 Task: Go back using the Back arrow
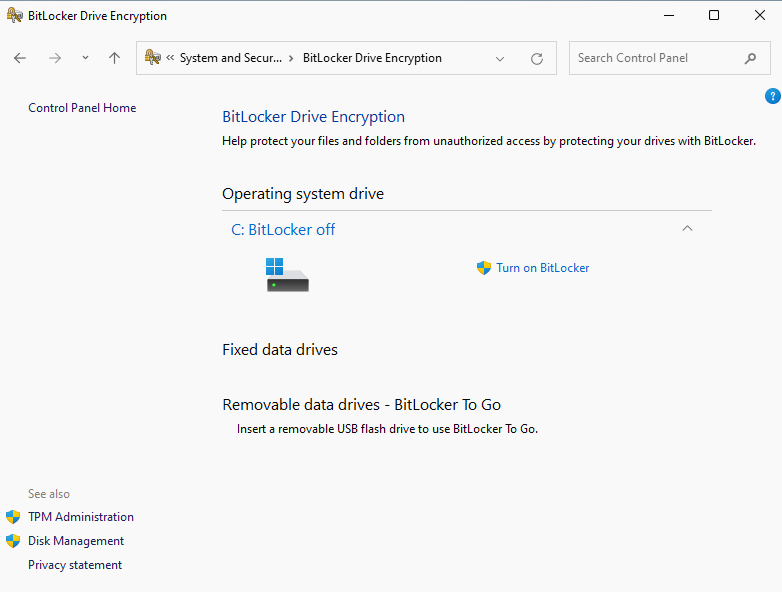tap(20, 58)
